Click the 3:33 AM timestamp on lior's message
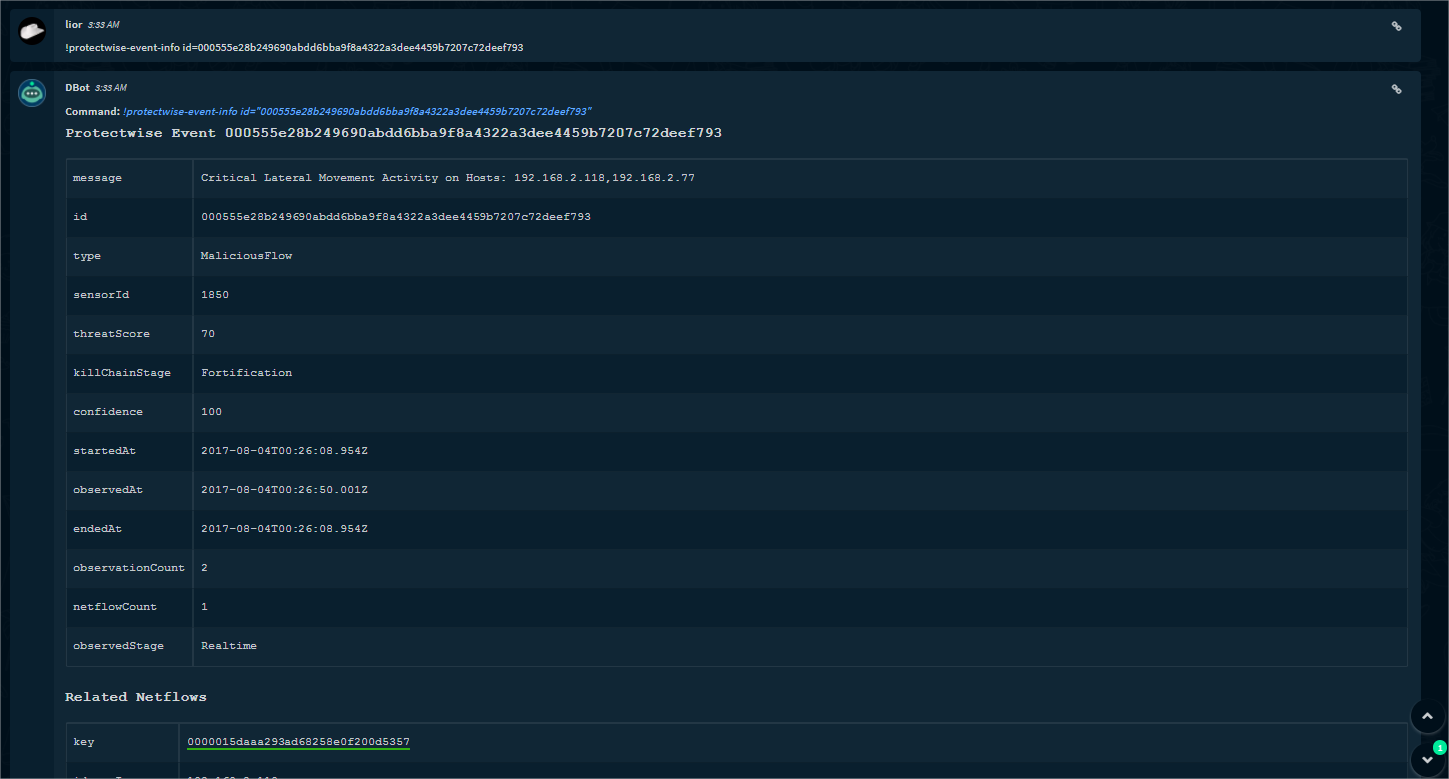 (103, 24)
